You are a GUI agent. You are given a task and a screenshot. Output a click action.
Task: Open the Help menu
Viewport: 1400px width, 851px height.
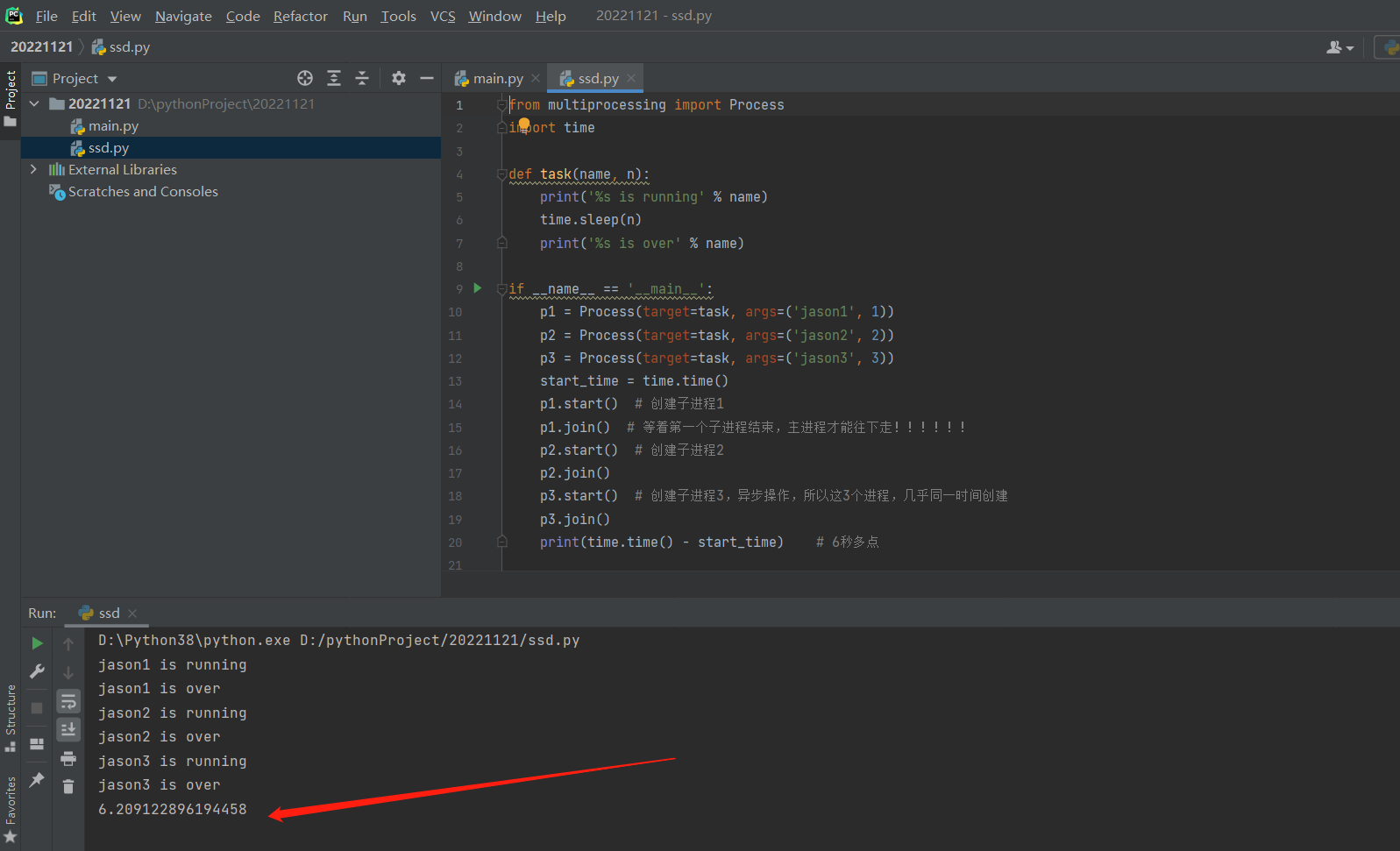(x=551, y=16)
